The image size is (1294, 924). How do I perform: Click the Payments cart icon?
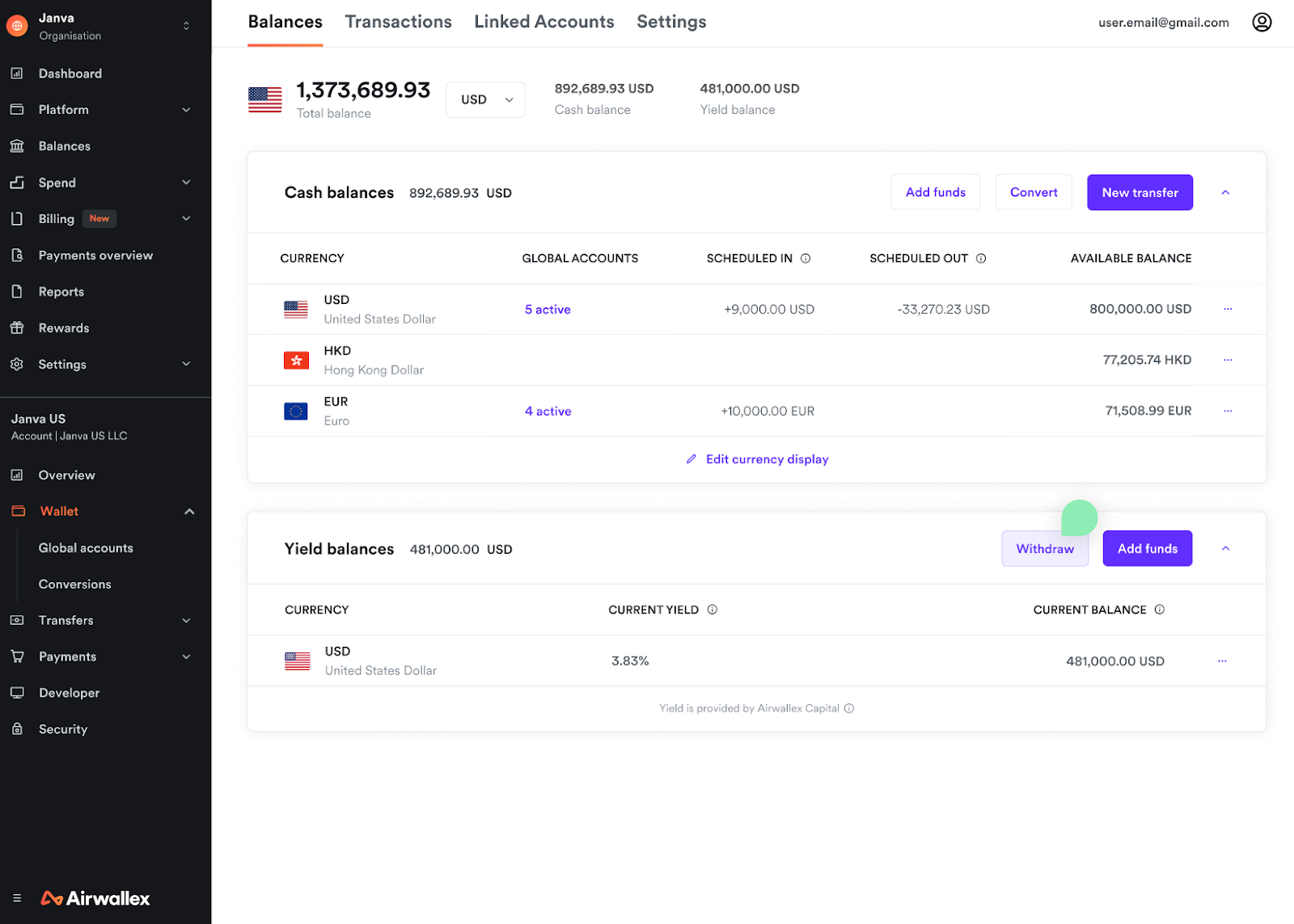pos(17,656)
